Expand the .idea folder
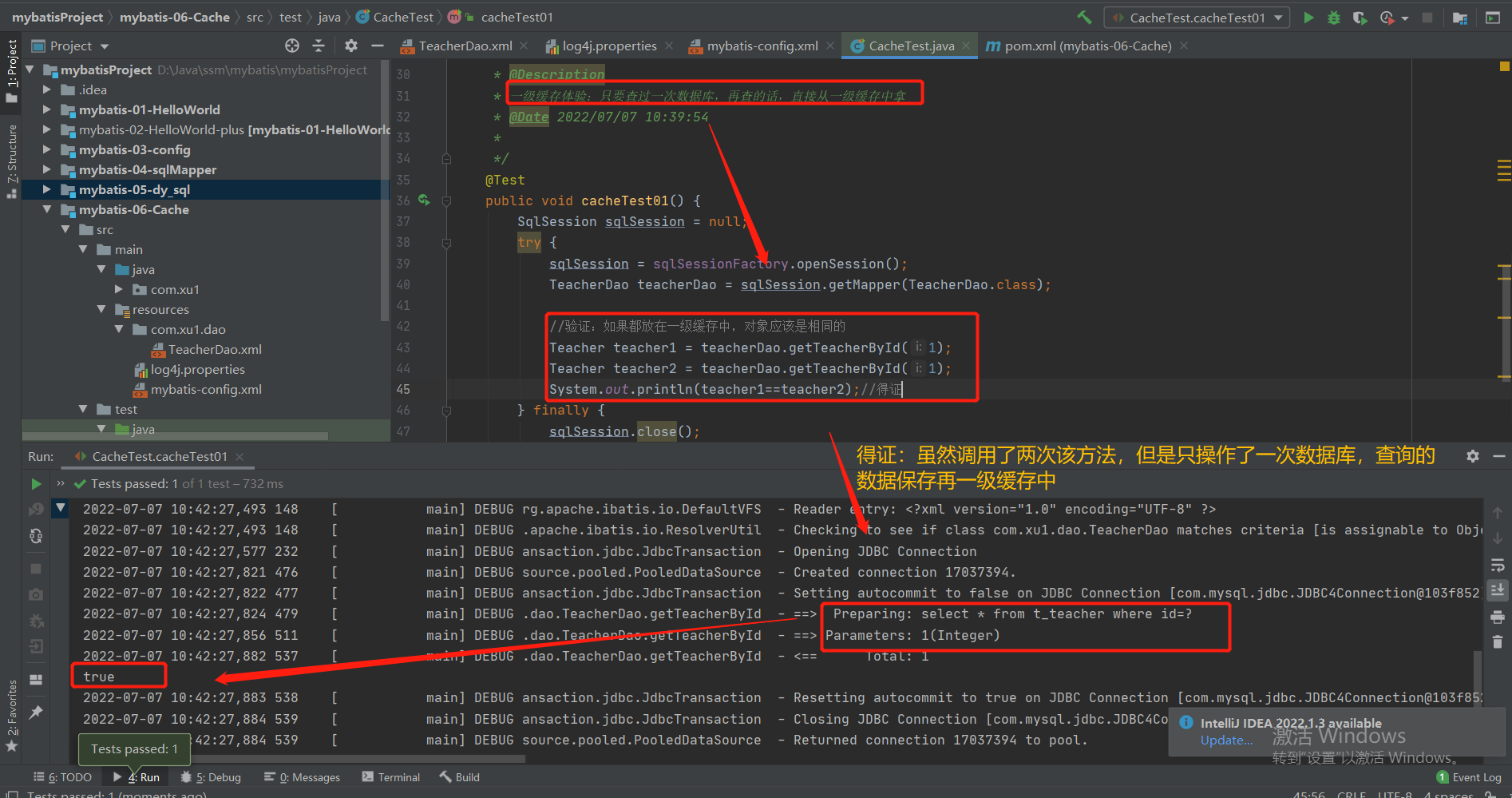The width and height of the screenshot is (1512, 798). pos(47,89)
